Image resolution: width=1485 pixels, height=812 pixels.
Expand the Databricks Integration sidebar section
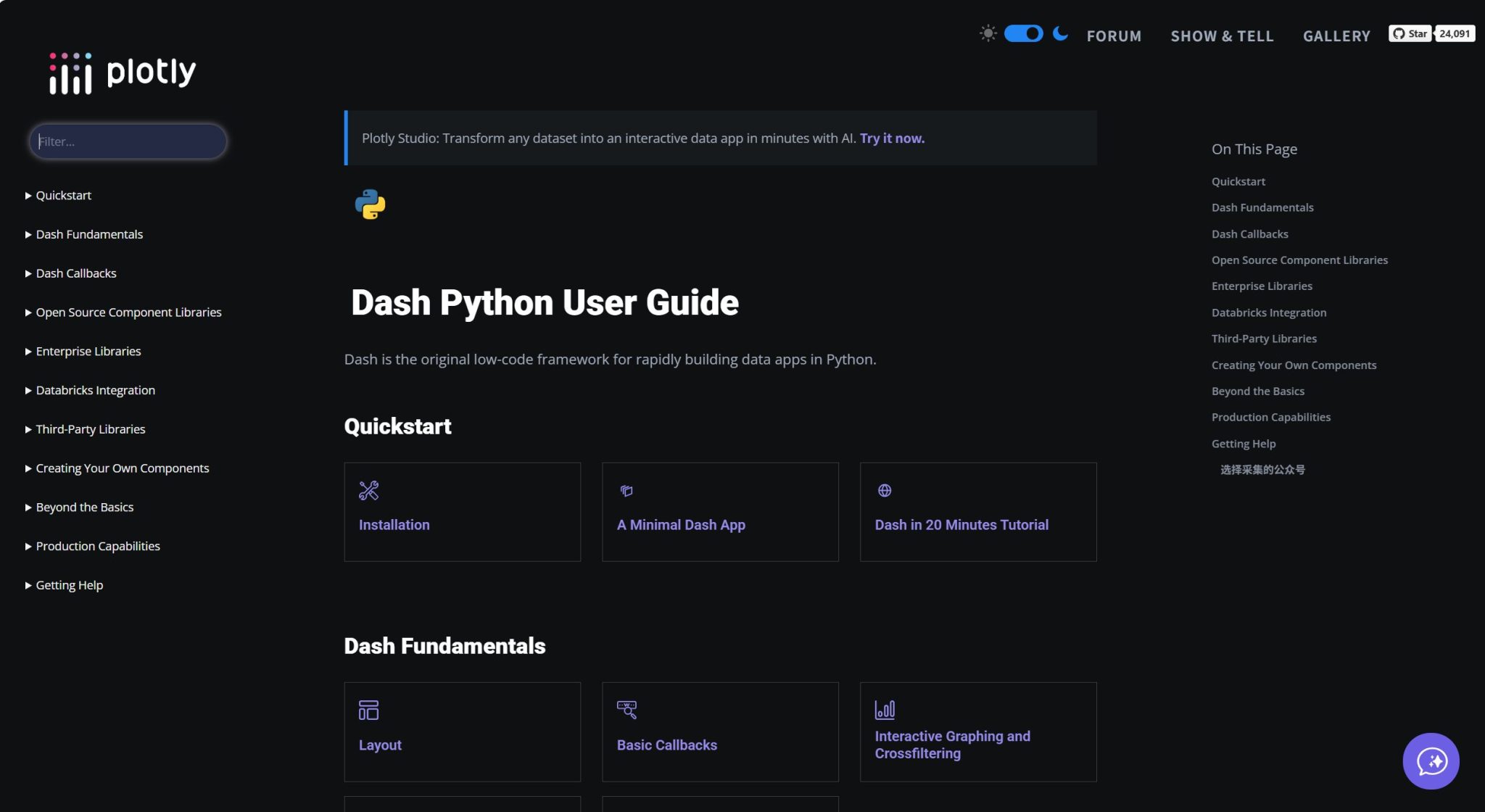90,390
